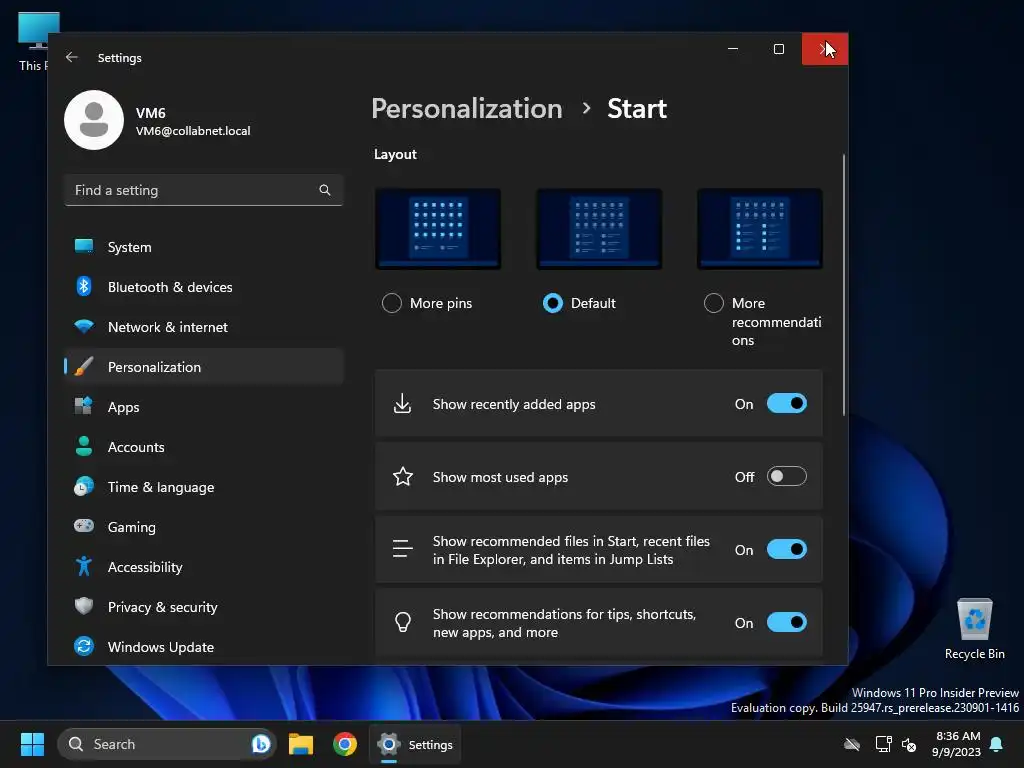Image resolution: width=1024 pixels, height=768 pixels.
Task: Click the lightbulb icon for tips recommendations
Action: click(403, 622)
